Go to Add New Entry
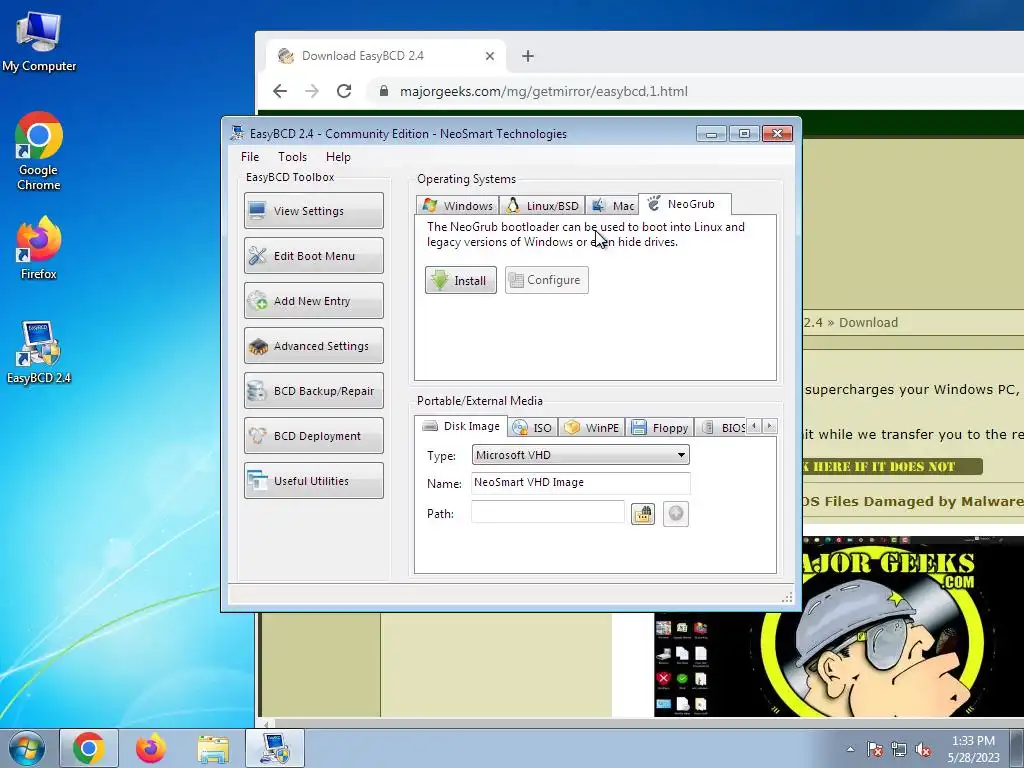Screen dimensions: 1024x768 [313, 300]
